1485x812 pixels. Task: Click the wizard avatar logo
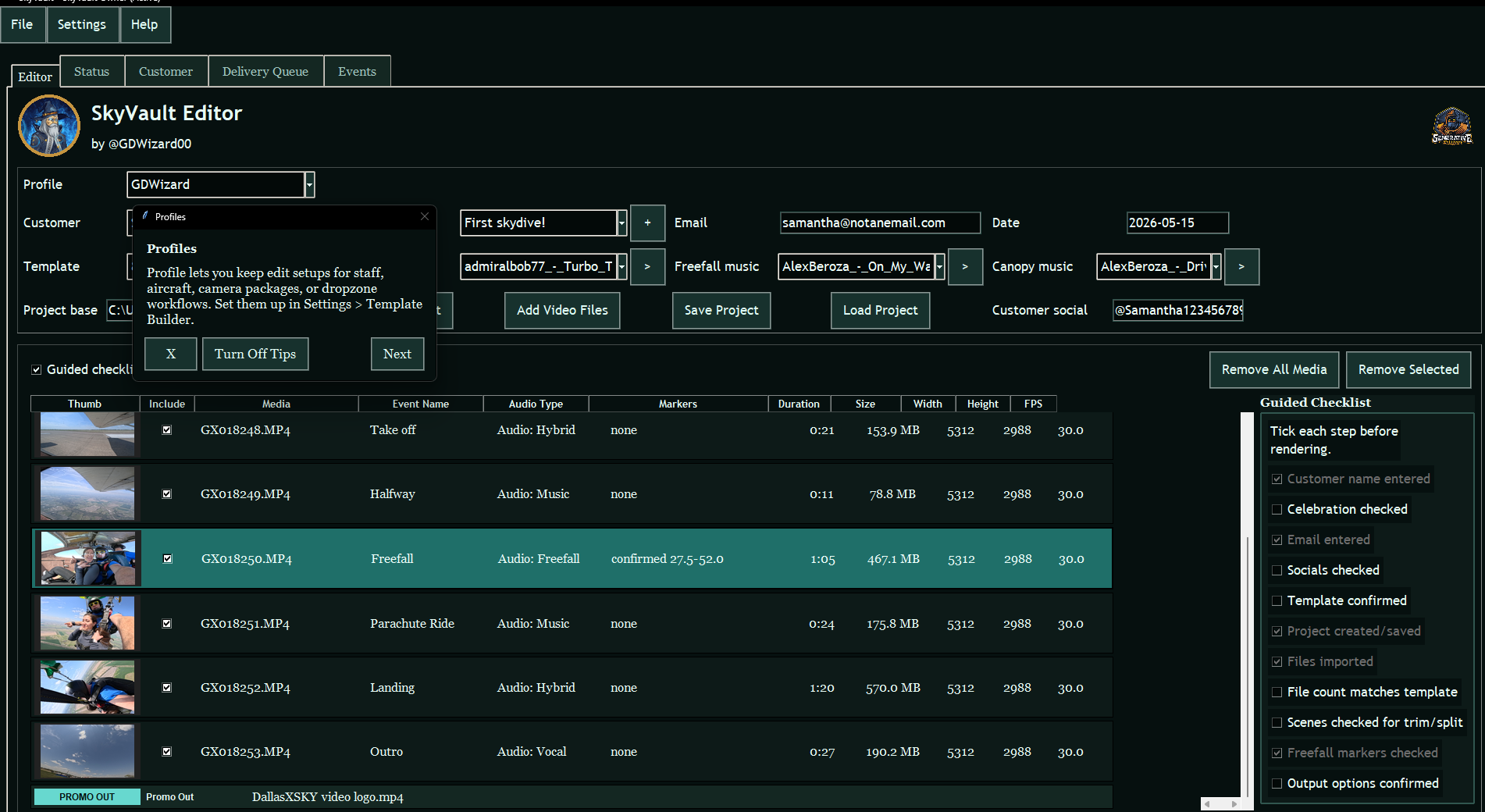click(49, 126)
